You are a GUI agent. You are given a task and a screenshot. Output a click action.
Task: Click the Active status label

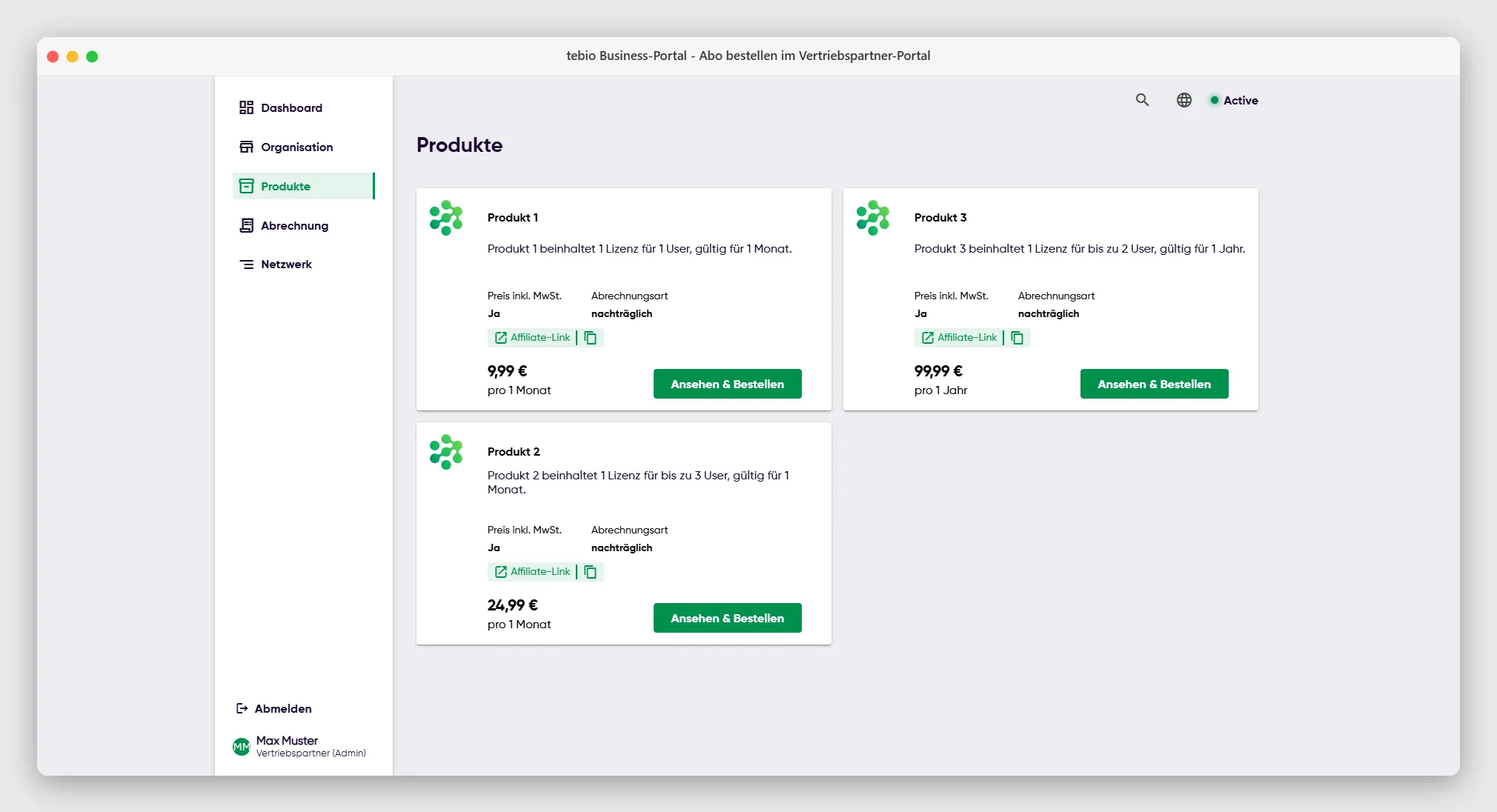coord(1241,100)
